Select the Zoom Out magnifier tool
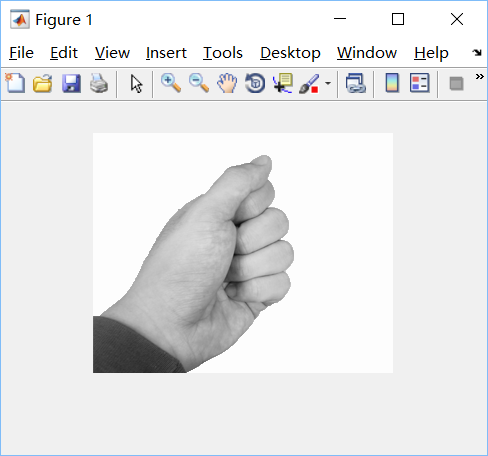488x456 pixels. 199,83
